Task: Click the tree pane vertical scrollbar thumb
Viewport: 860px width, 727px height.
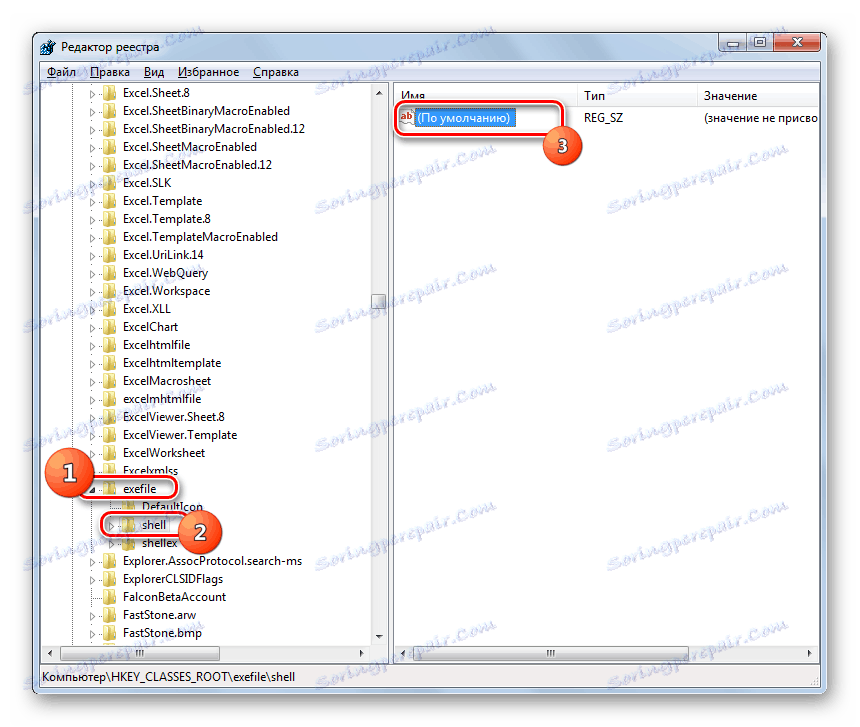Action: (378, 302)
